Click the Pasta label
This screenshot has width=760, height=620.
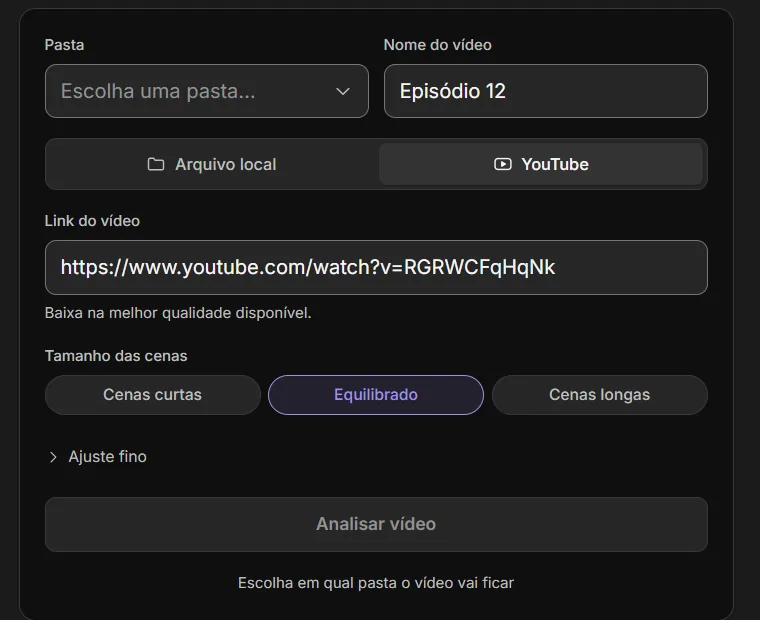point(64,45)
